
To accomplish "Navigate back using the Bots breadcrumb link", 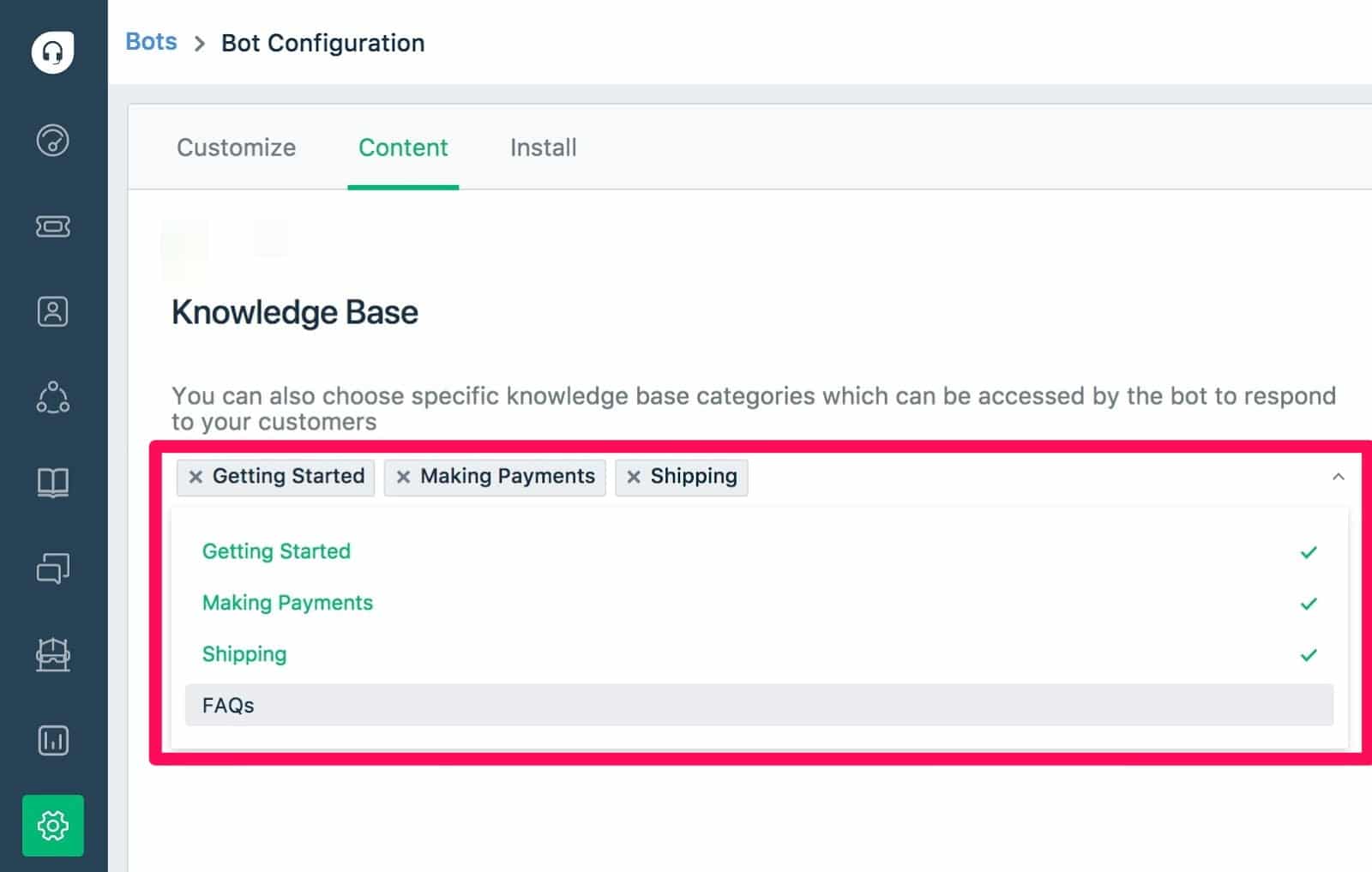I will point(151,41).
